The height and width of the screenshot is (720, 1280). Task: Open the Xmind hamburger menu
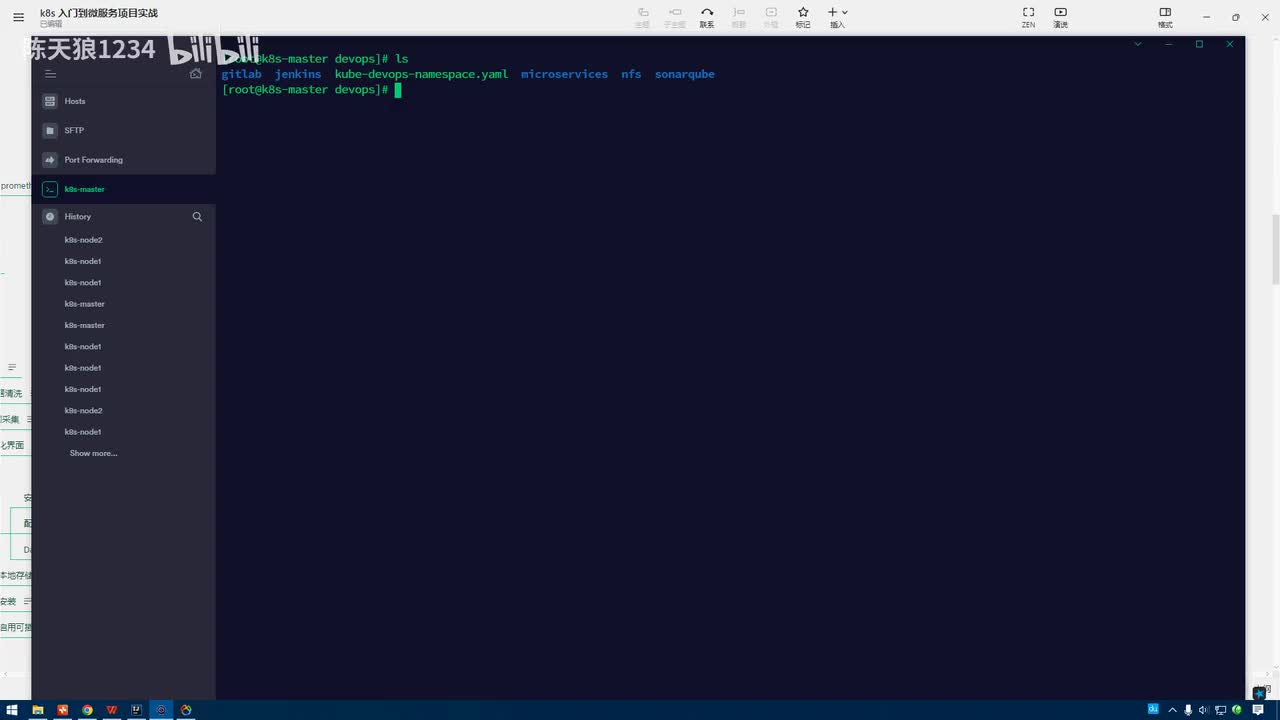[x=18, y=17]
